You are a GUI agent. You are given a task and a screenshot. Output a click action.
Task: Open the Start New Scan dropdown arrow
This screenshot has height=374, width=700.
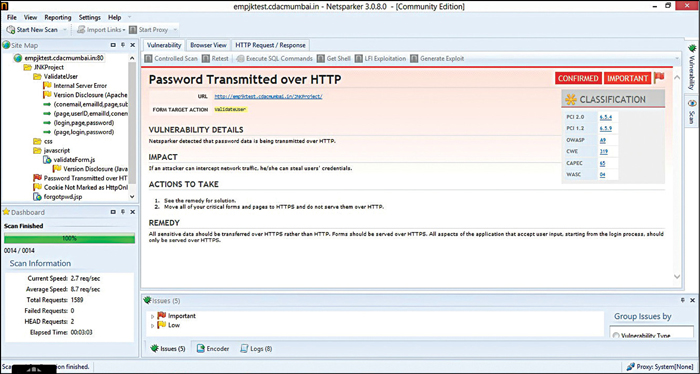click(x=65, y=30)
